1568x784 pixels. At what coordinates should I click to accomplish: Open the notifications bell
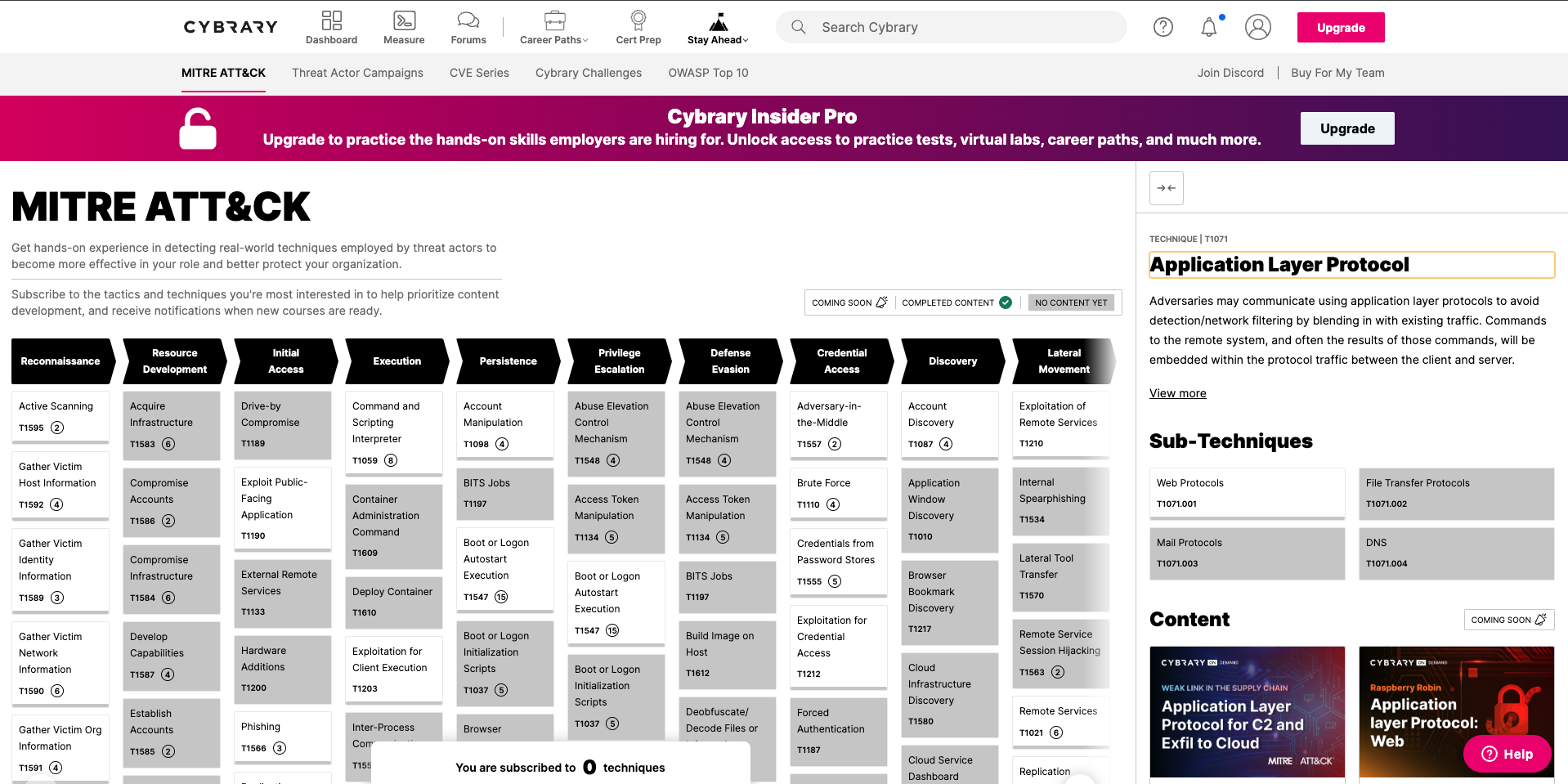(1209, 27)
